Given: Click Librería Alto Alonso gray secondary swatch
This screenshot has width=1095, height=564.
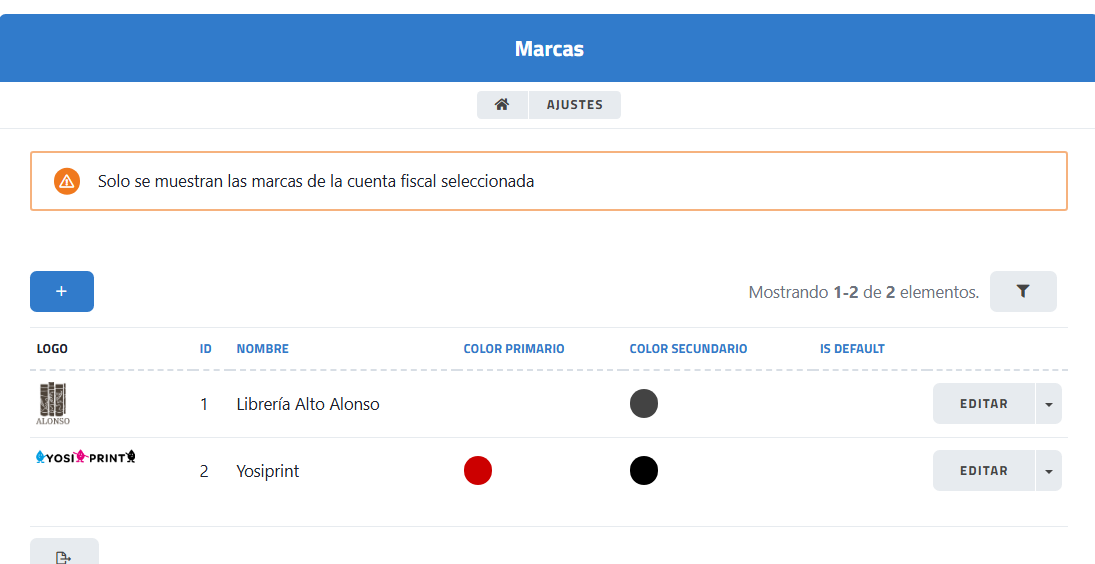Looking at the screenshot, I should 644,404.
